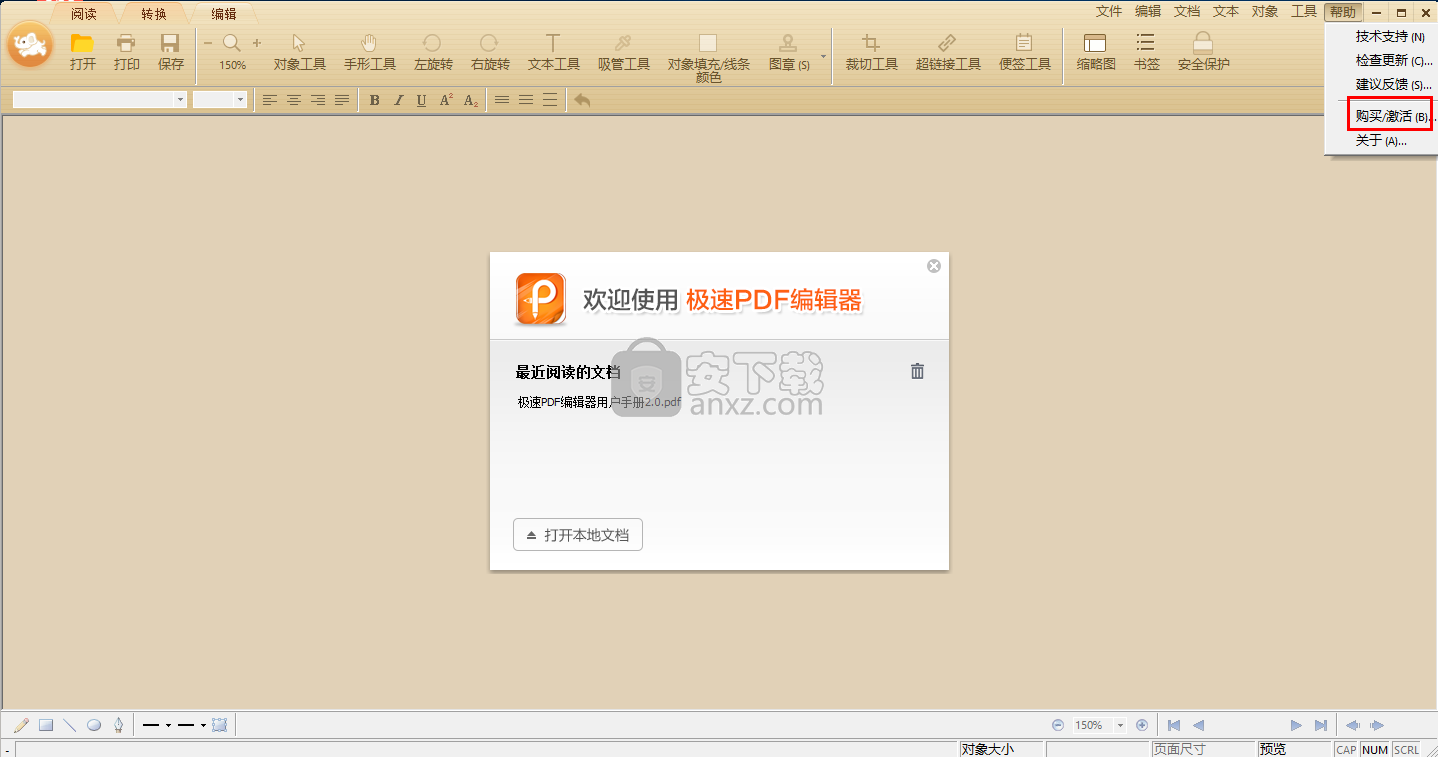Go to last page

[x=1321, y=725]
